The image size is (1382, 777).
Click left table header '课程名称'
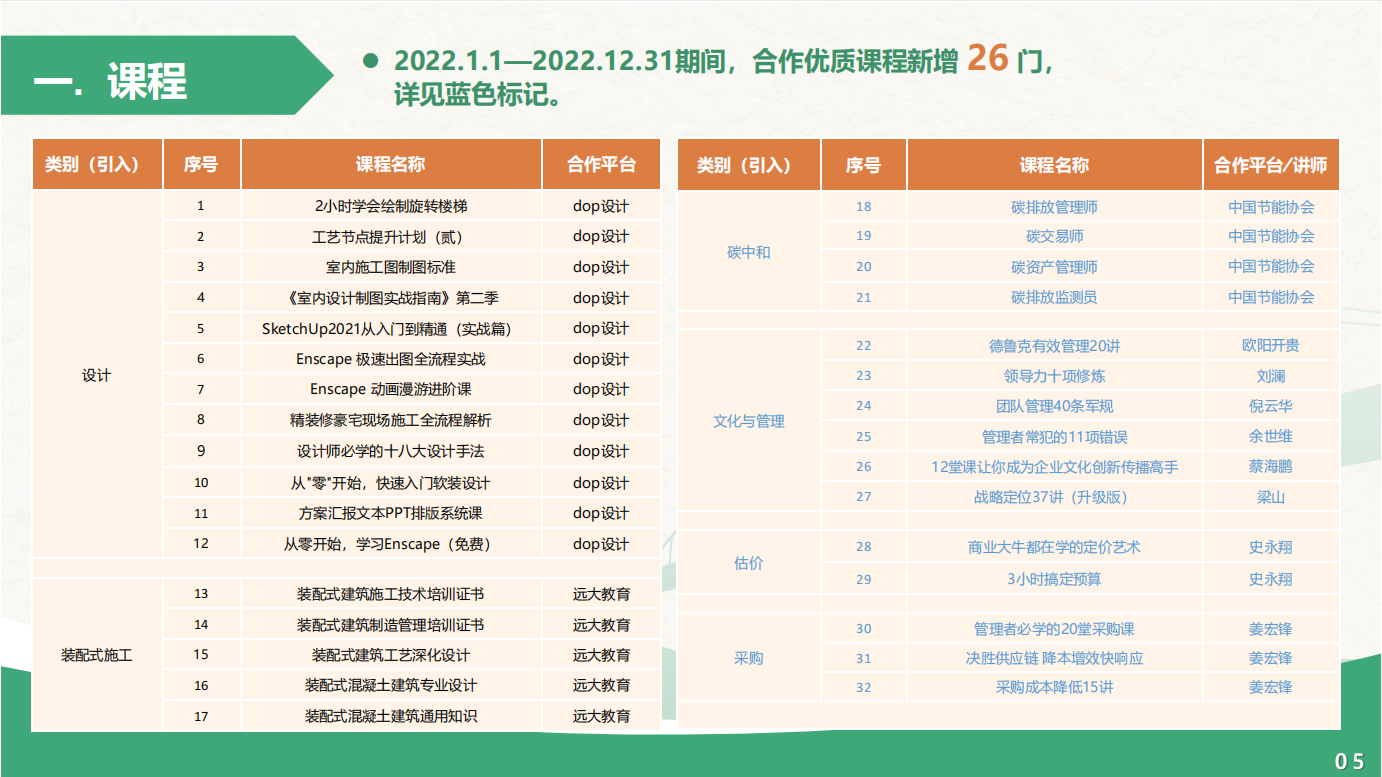391,165
